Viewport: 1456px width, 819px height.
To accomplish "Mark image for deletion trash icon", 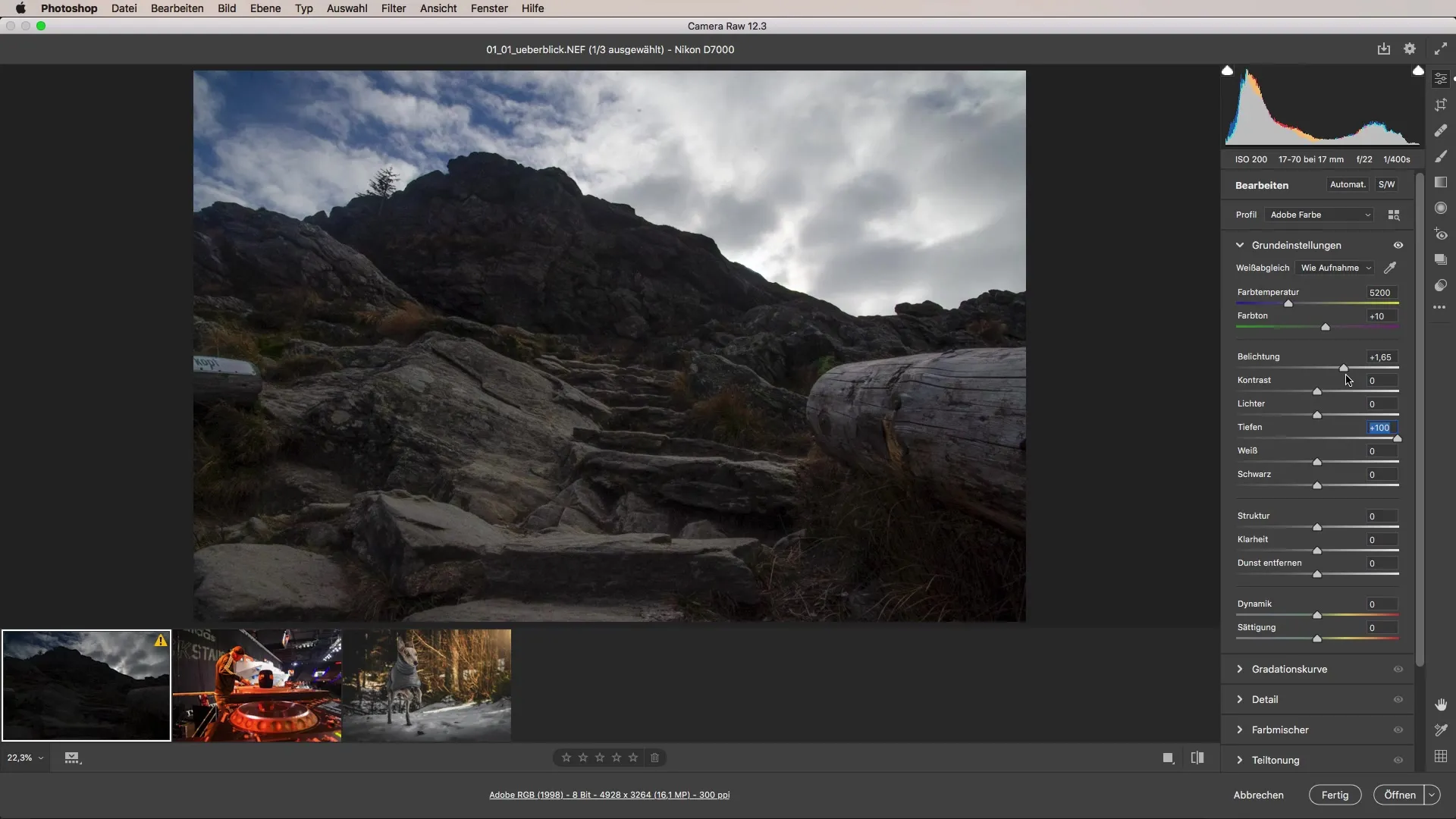I will 655,758.
